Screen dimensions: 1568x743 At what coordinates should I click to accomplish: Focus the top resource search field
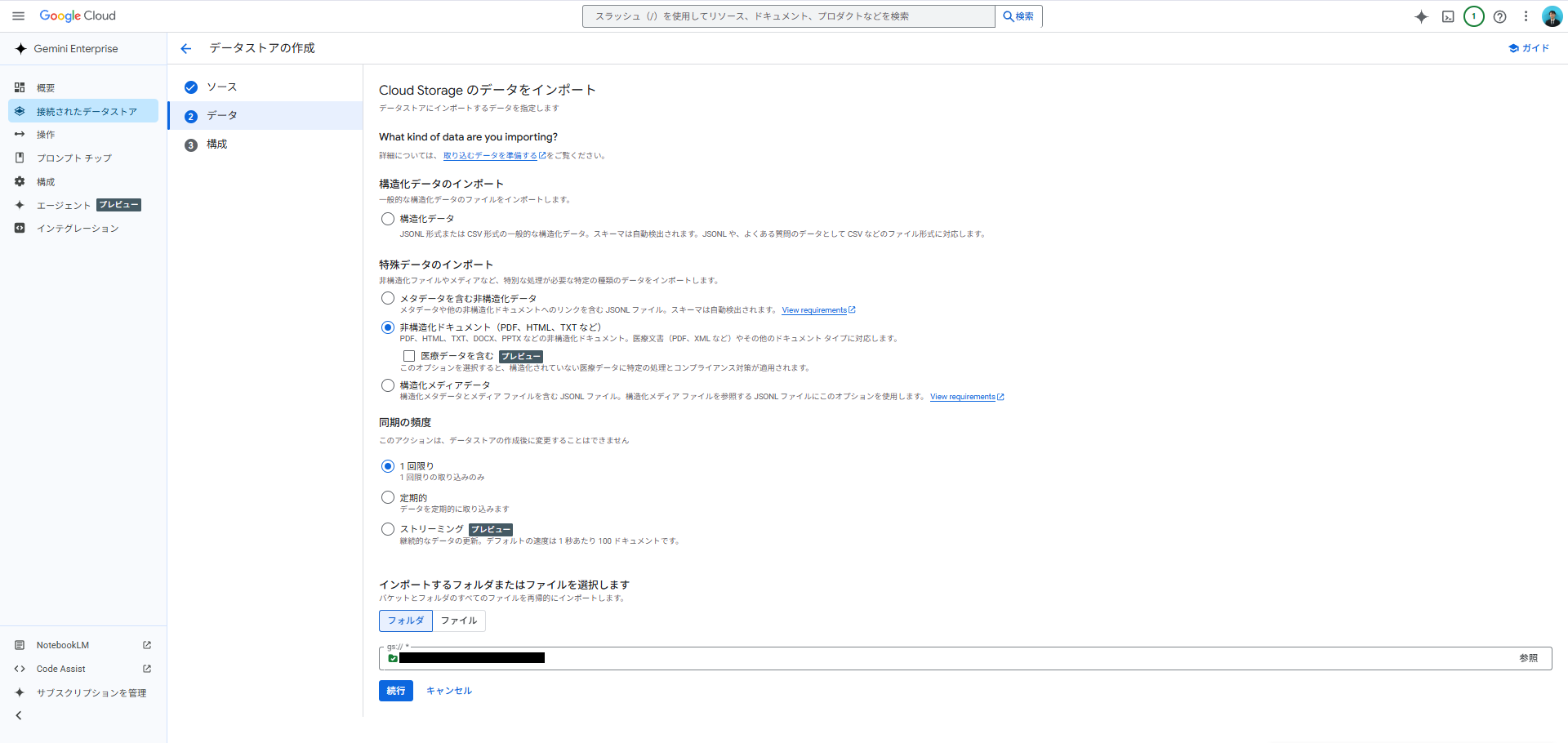[x=788, y=16]
